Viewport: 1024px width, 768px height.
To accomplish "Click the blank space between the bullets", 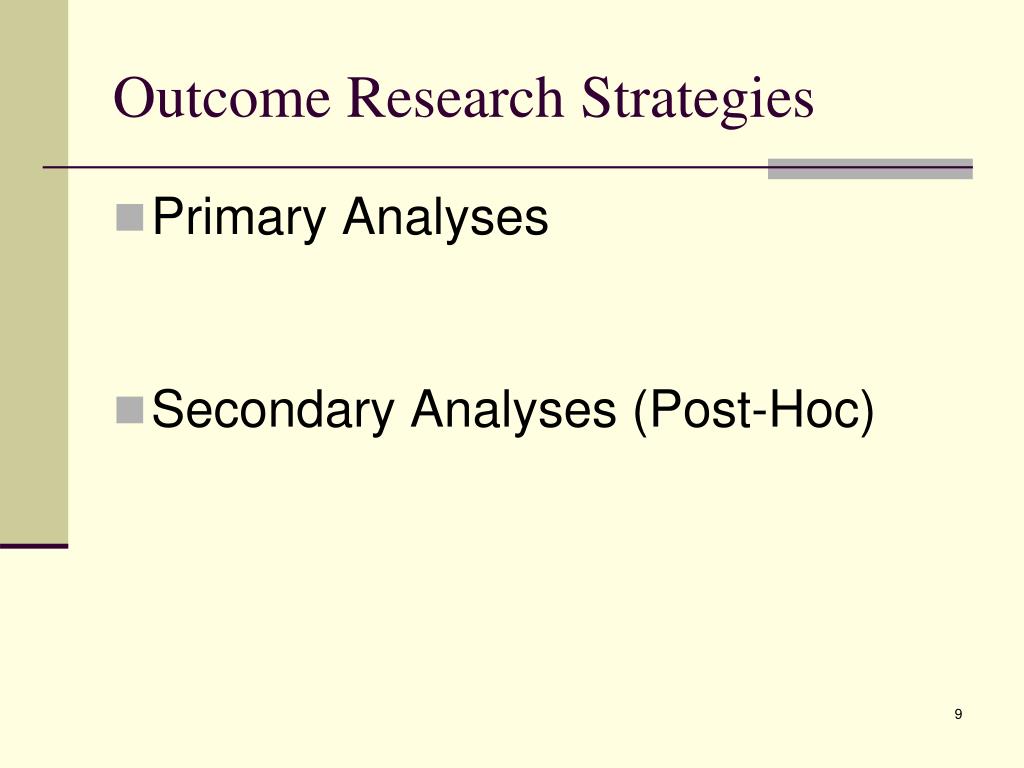I will (513, 313).
